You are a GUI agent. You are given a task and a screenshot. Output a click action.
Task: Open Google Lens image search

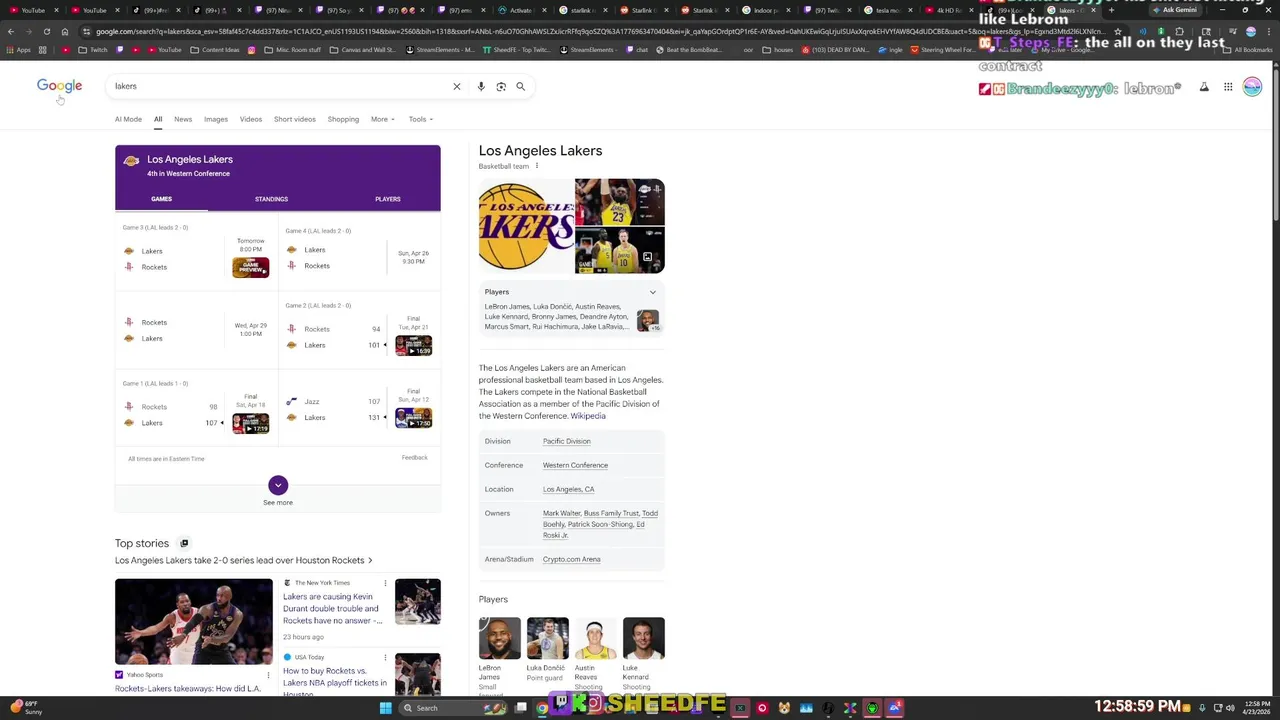tap(501, 86)
